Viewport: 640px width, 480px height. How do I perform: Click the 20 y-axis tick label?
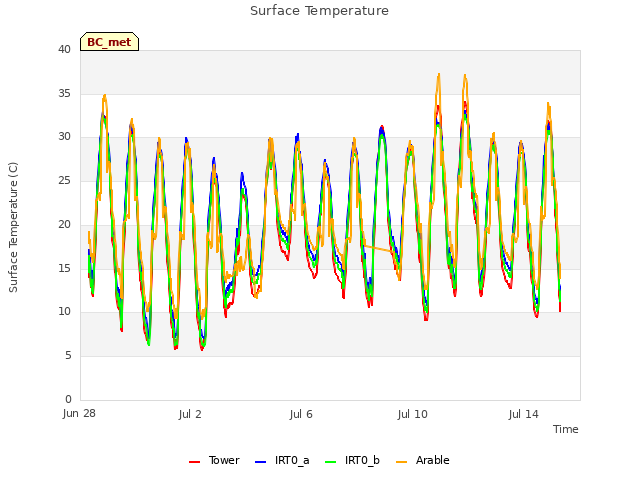(x=64, y=224)
